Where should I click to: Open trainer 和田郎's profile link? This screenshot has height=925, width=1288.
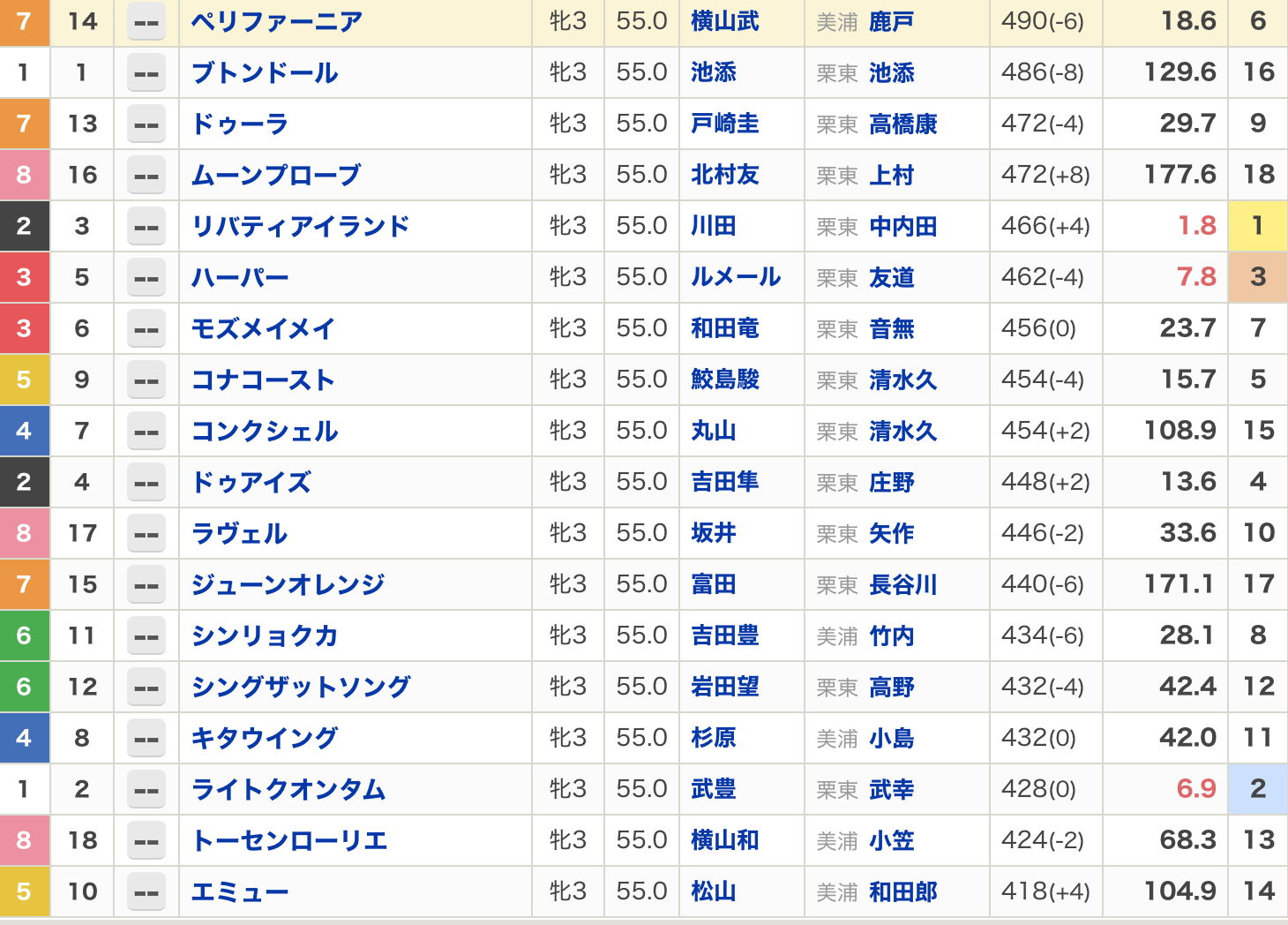tap(902, 891)
